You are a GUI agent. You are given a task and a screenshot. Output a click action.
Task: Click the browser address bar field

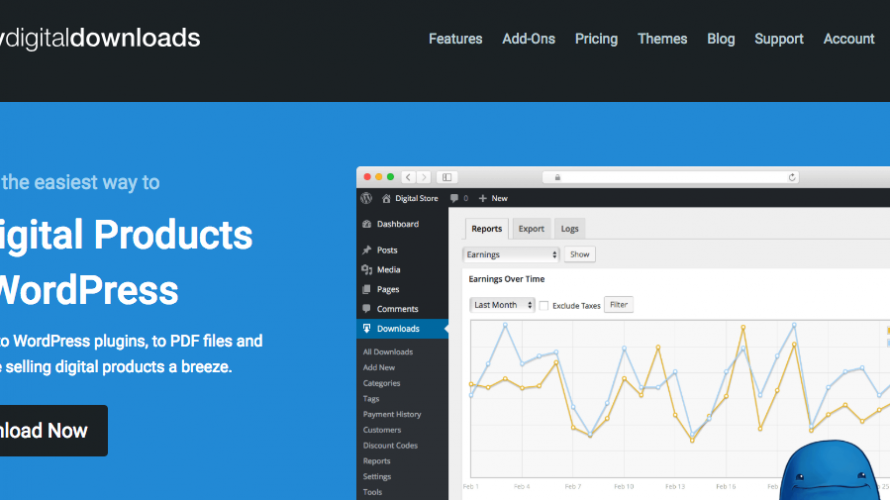[671, 178]
